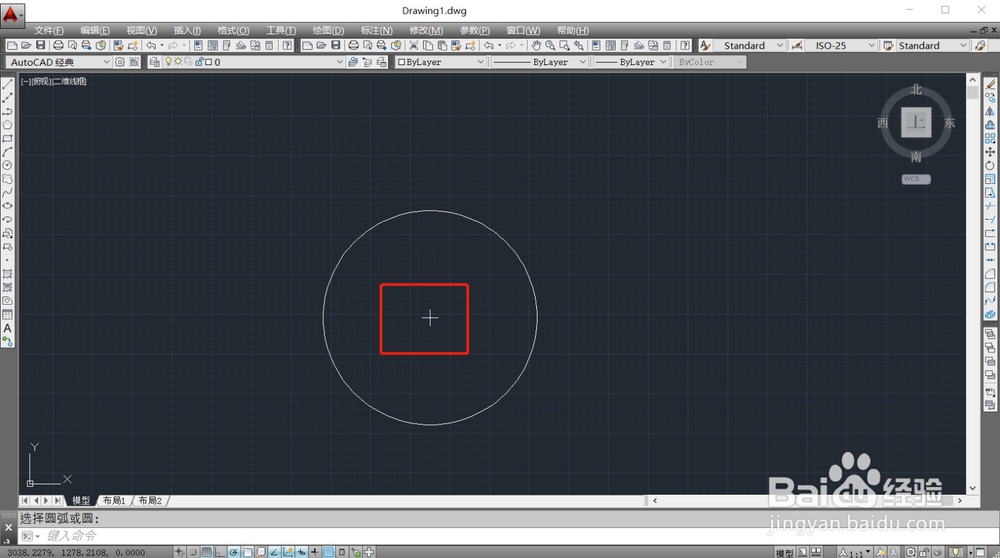Switch to the 布局2 layout tab
Screen dimensions: 1000x558
[x=150, y=501]
